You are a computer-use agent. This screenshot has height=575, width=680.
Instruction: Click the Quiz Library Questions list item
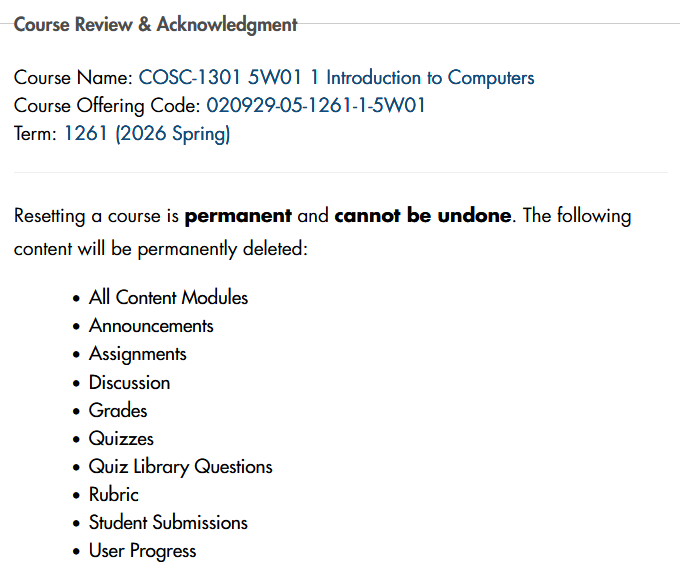(x=180, y=467)
